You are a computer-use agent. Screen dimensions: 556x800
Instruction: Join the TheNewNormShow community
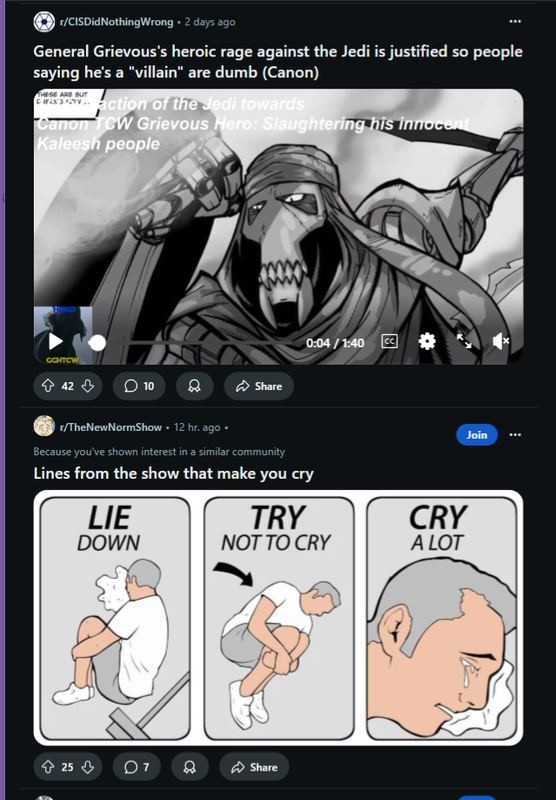click(476, 435)
